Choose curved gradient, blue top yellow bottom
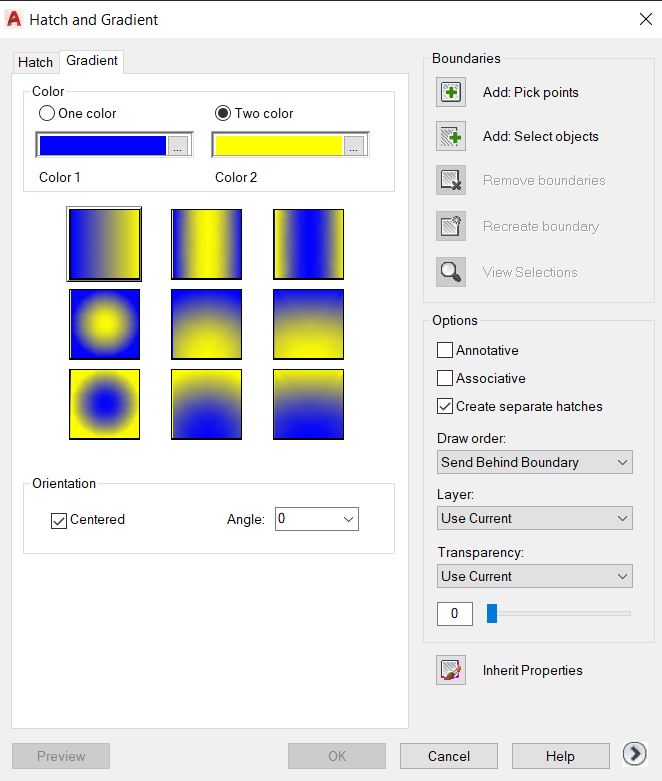This screenshot has width=662, height=781. click(x=308, y=324)
